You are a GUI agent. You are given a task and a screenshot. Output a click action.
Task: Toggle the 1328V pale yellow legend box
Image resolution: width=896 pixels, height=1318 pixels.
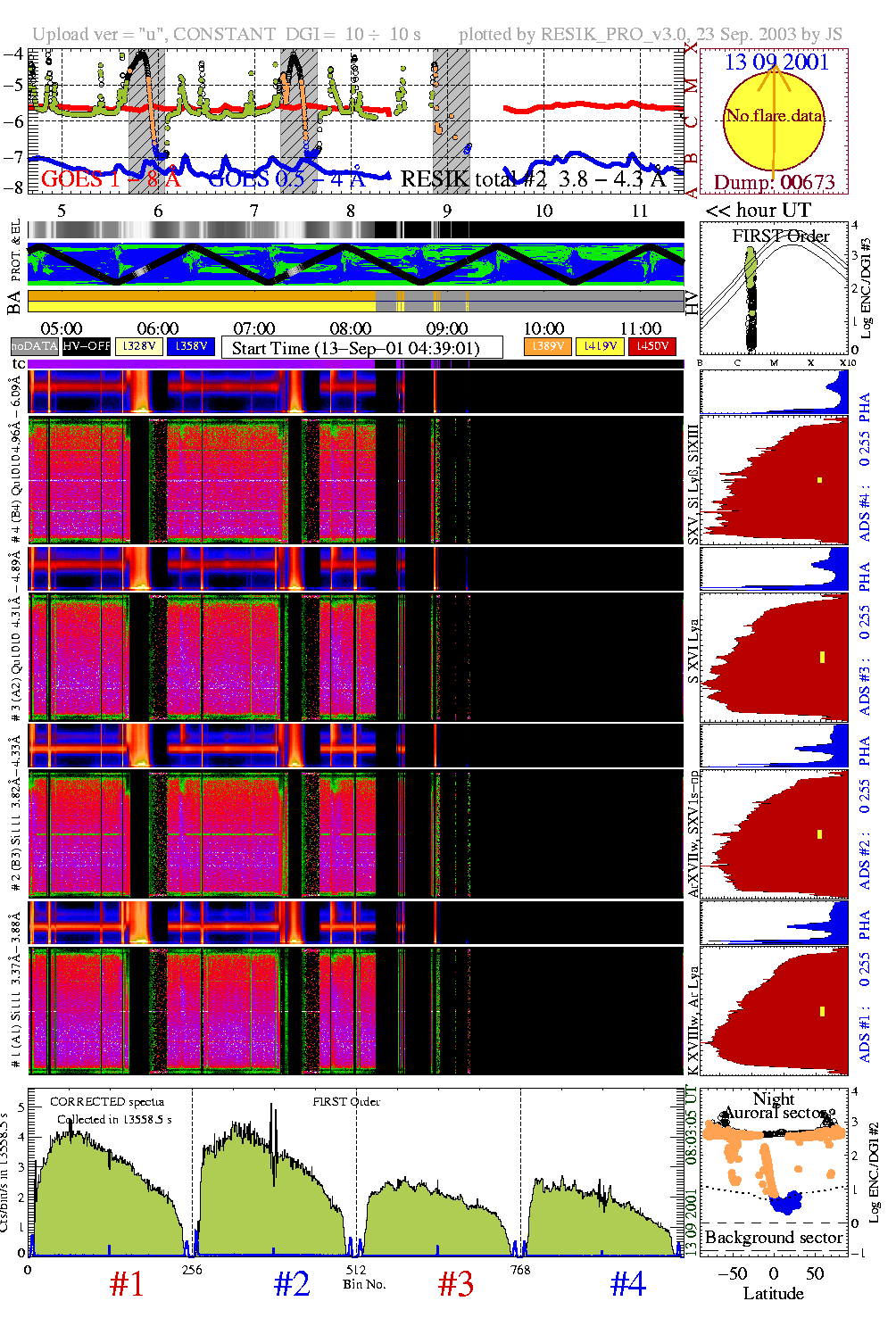click(139, 346)
